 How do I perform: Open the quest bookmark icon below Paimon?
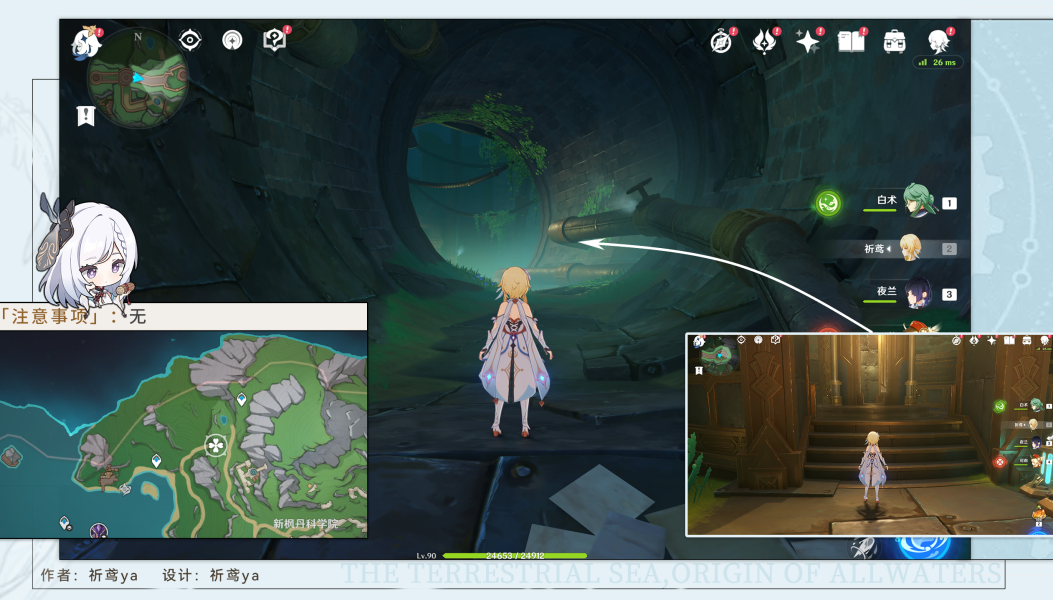pos(86,116)
